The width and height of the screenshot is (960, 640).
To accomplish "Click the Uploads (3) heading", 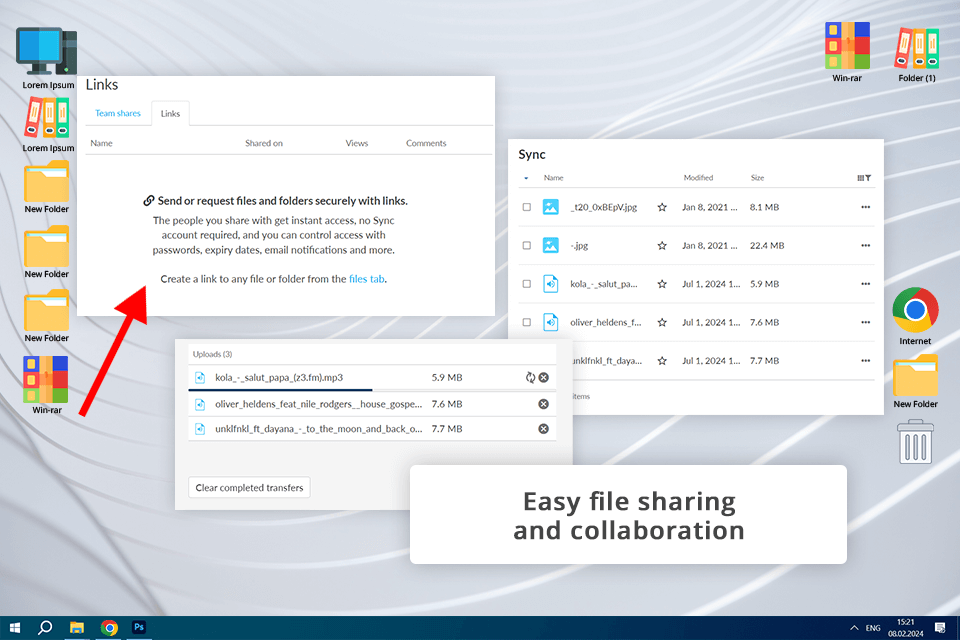I will tap(212, 354).
